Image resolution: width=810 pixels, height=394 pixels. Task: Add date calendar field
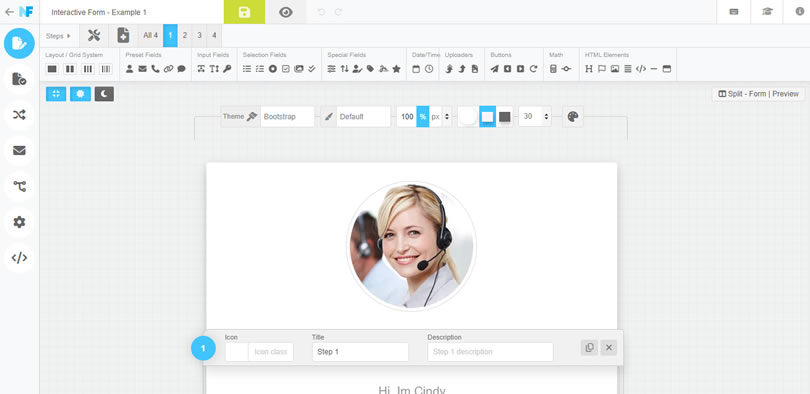(x=416, y=69)
